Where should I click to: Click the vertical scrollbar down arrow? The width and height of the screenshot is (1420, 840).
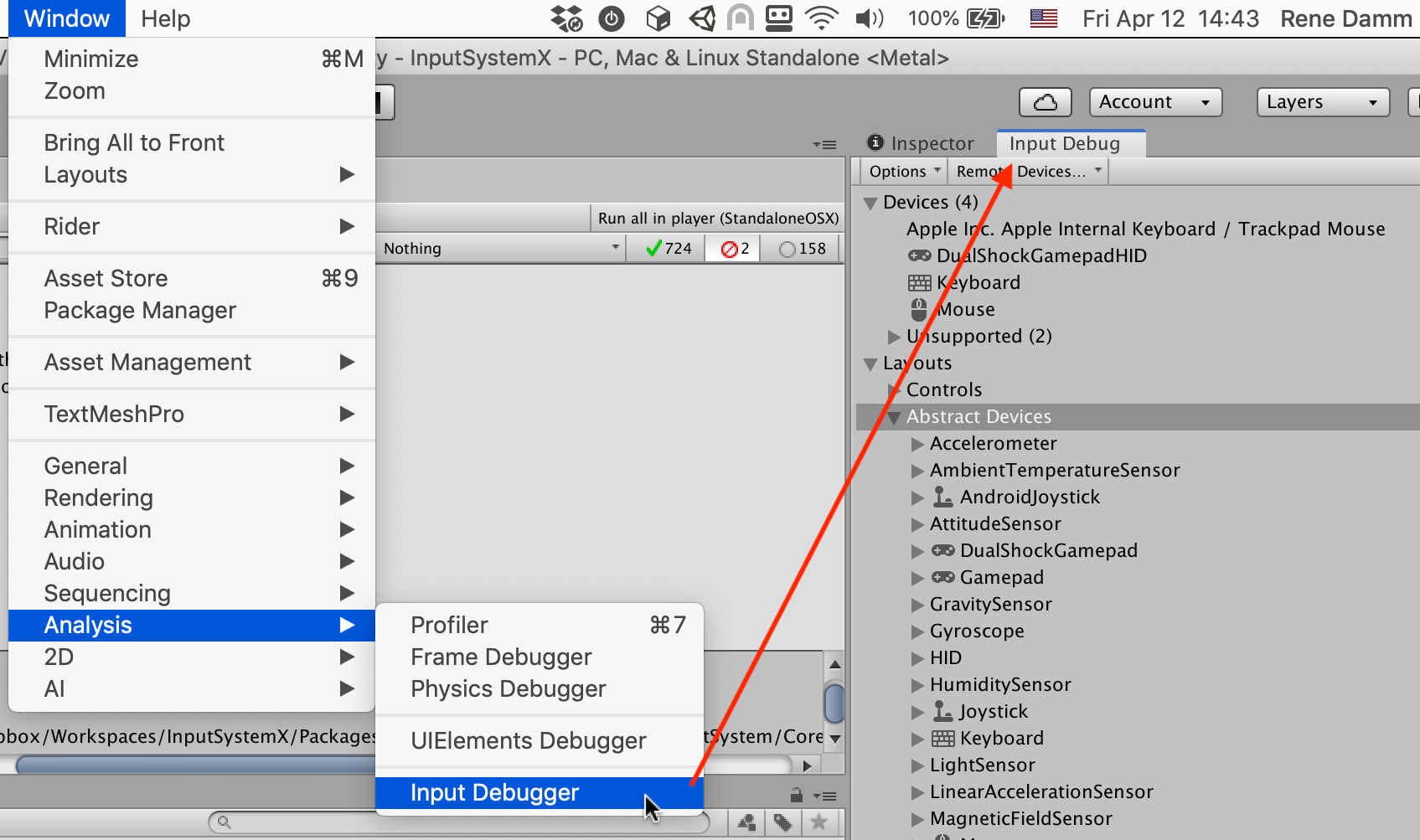(834, 739)
